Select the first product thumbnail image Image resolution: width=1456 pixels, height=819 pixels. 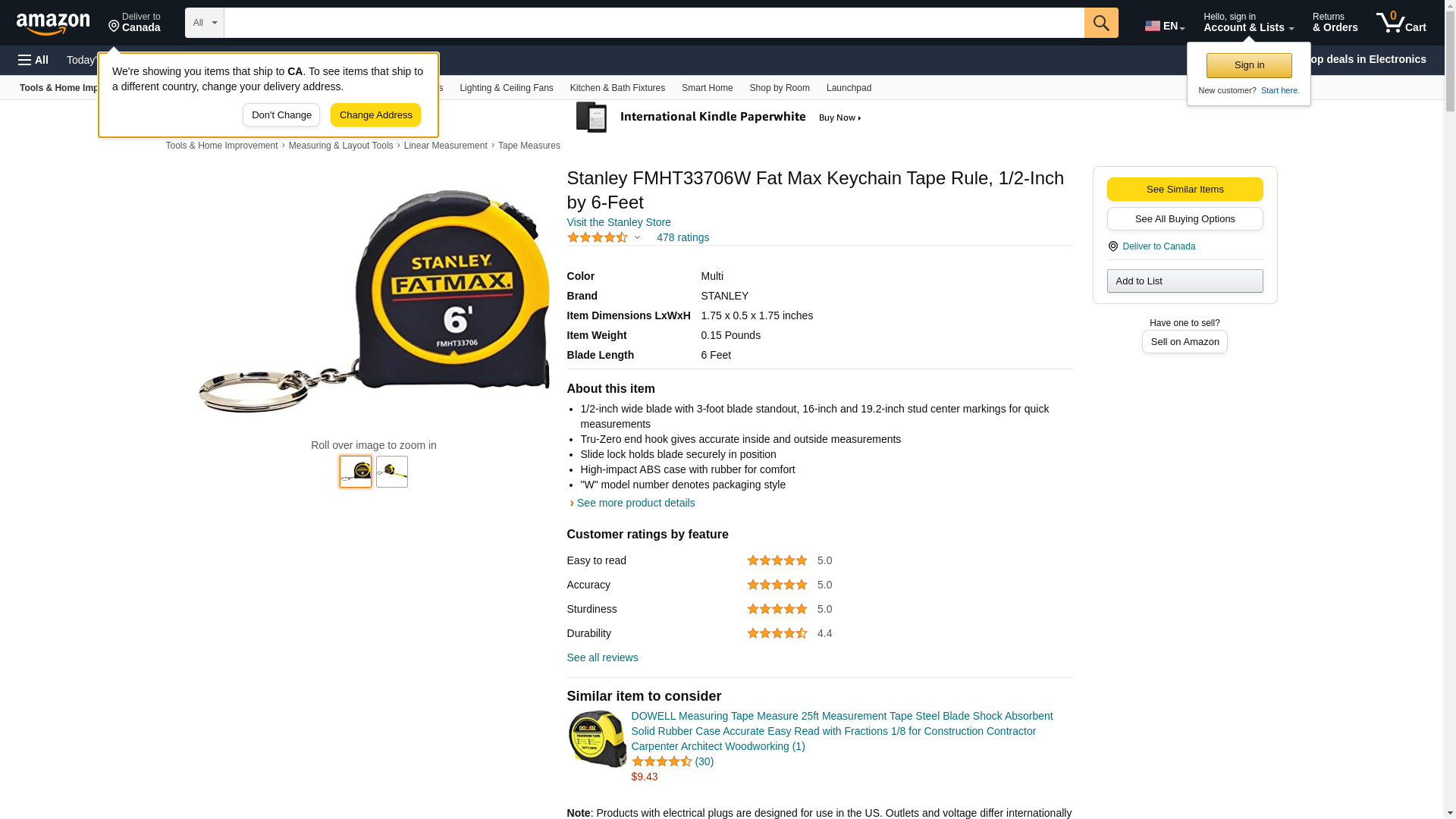pyautogui.click(x=356, y=472)
